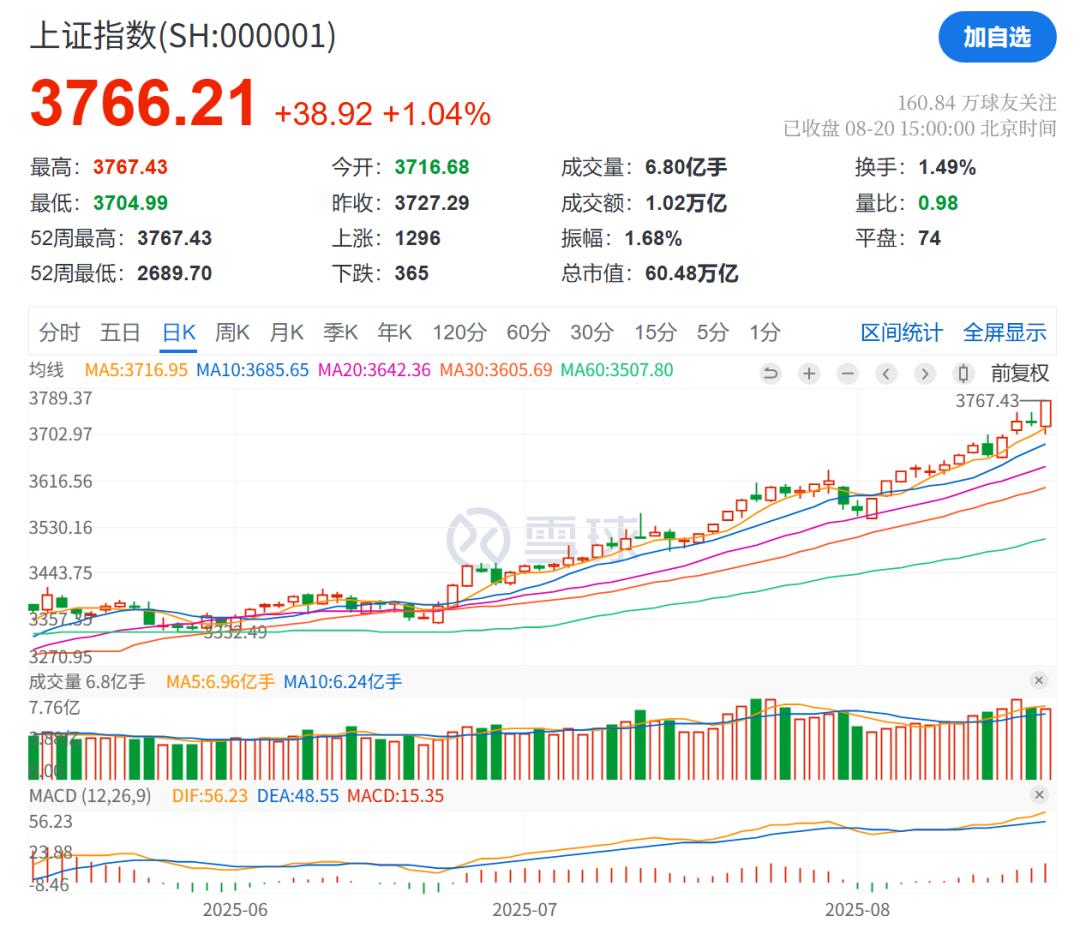Open the 月K chart tab

(287, 333)
